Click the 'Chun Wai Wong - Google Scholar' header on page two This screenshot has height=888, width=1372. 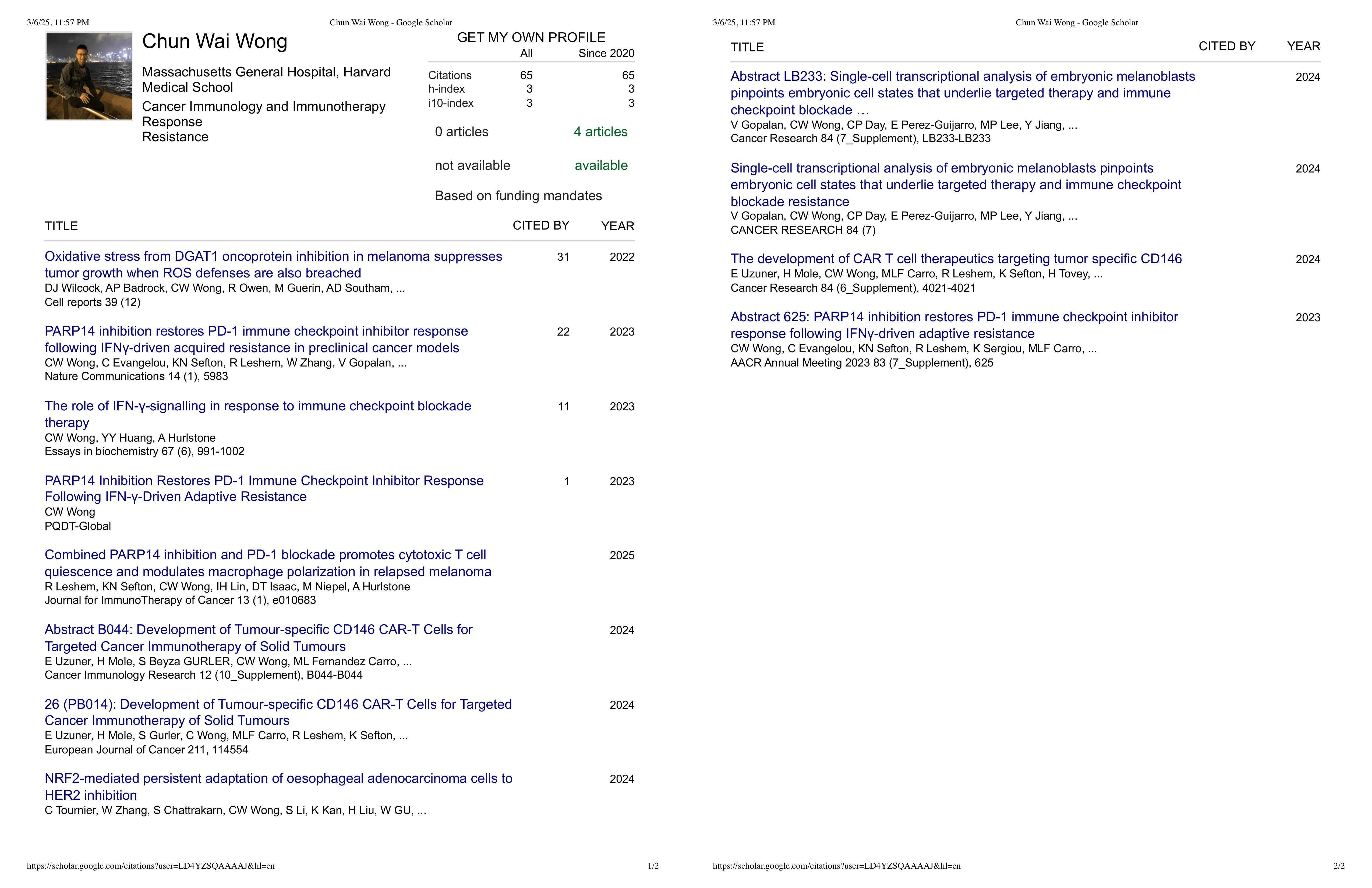pyautogui.click(x=1077, y=23)
